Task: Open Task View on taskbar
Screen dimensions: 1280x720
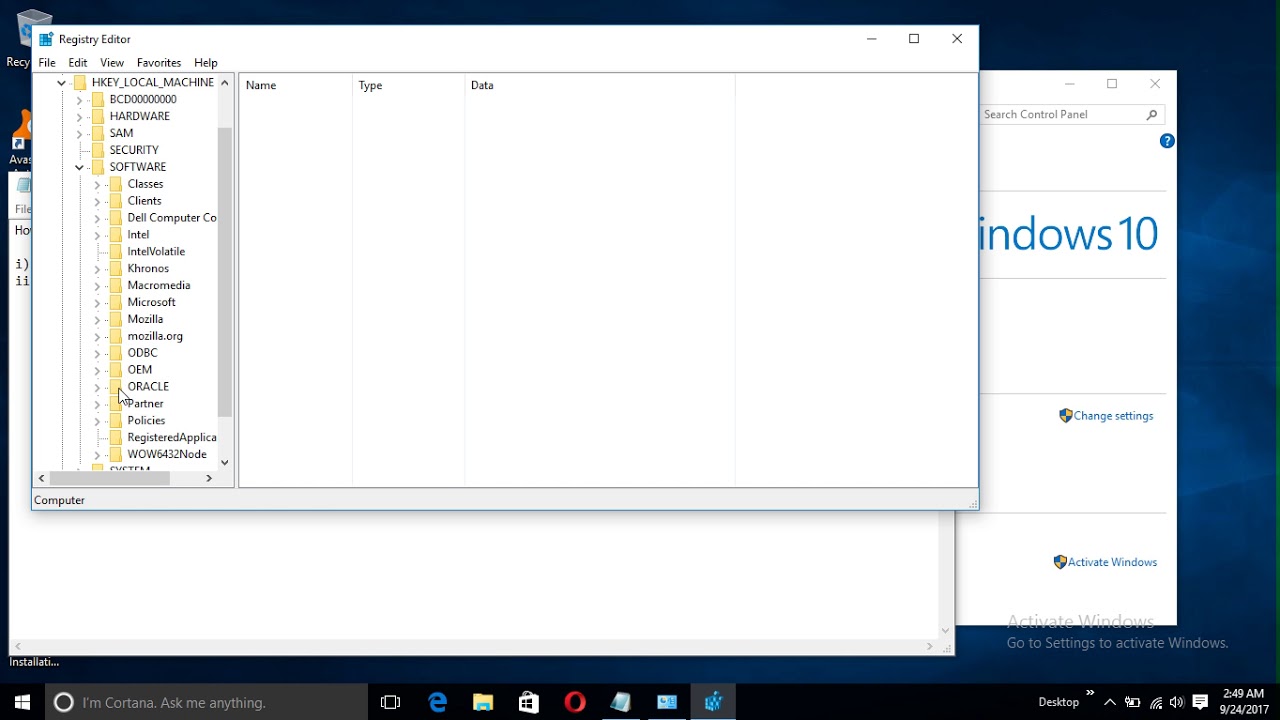Action: pyautogui.click(x=391, y=703)
